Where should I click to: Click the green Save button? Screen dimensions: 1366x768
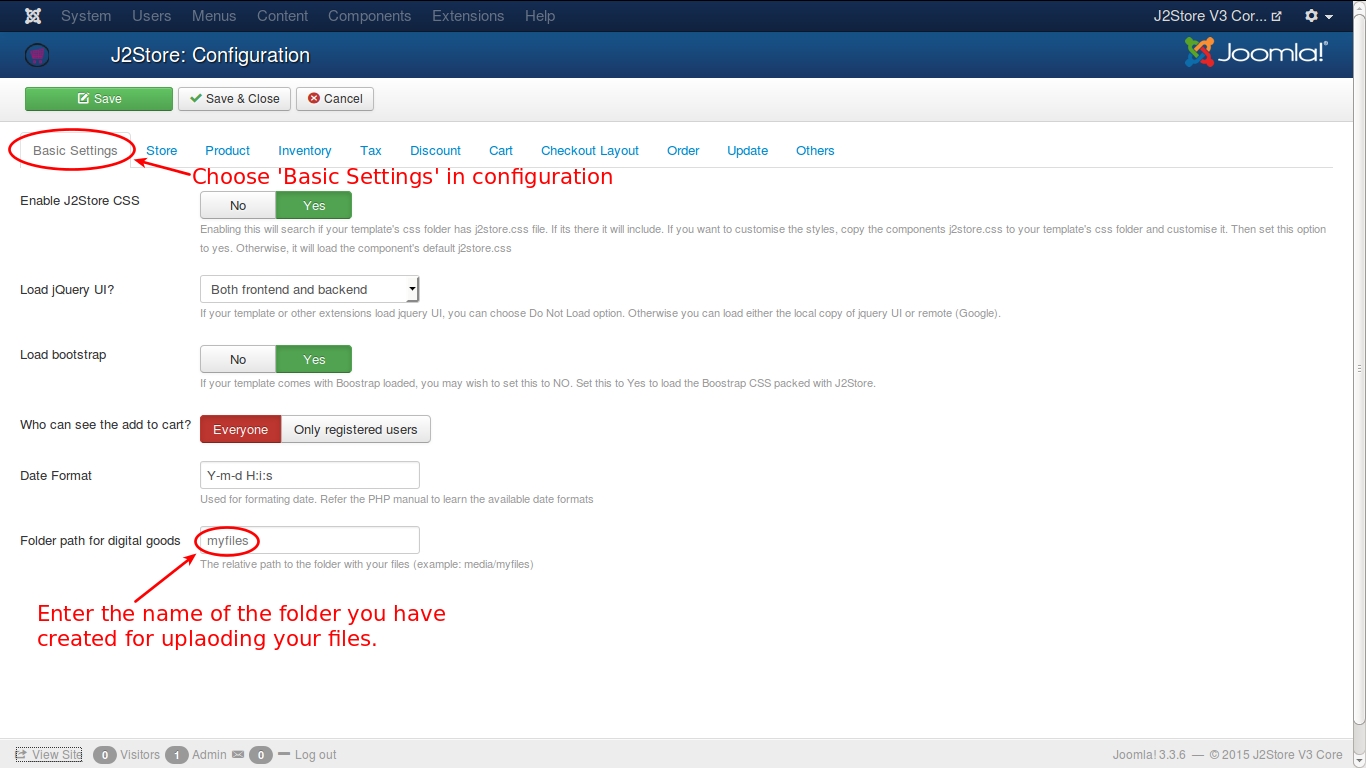coord(99,99)
